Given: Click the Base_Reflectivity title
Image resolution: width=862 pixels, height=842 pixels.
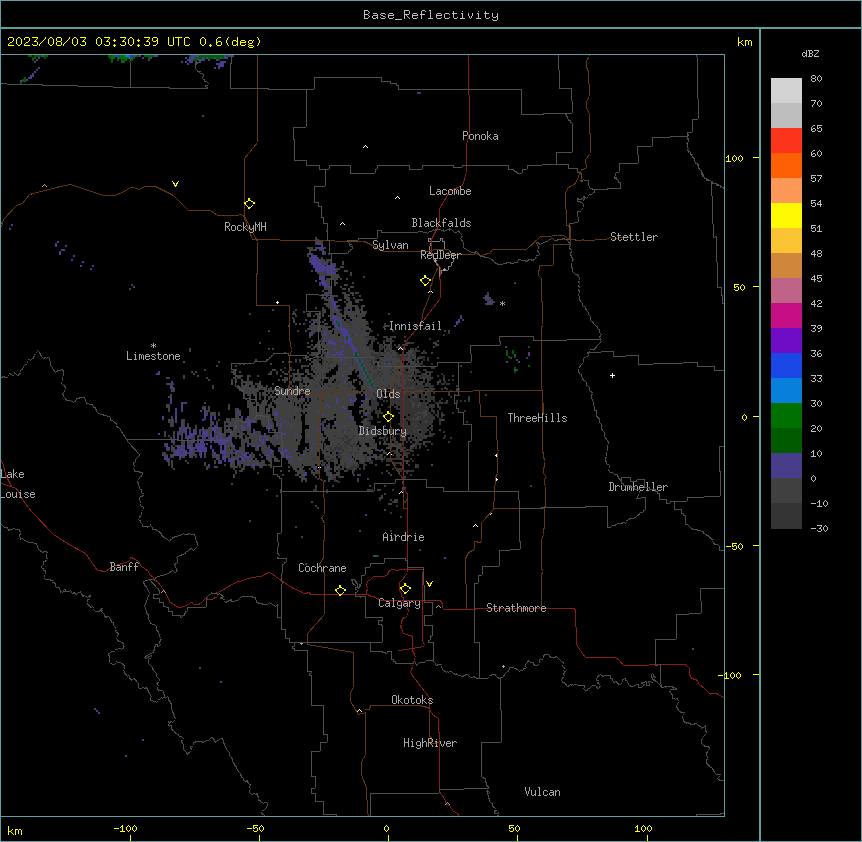Looking at the screenshot, I should 431,15.
